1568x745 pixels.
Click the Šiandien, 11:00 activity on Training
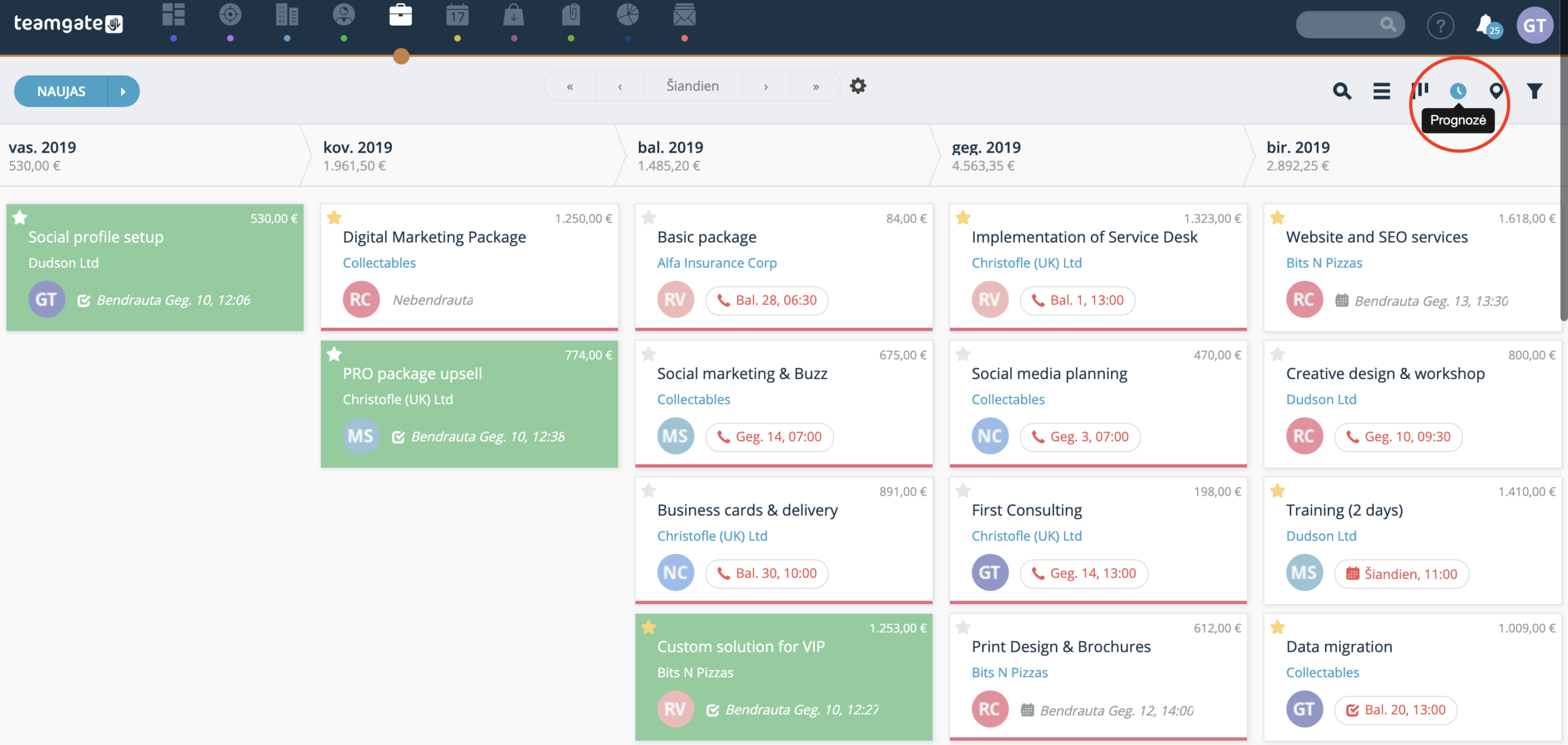coord(1401,574)
